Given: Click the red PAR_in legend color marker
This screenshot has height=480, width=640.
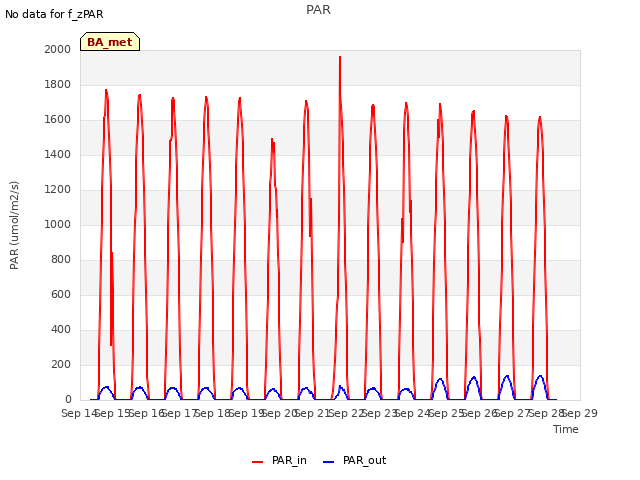Looking at the screenshot, I should [258, 462].
